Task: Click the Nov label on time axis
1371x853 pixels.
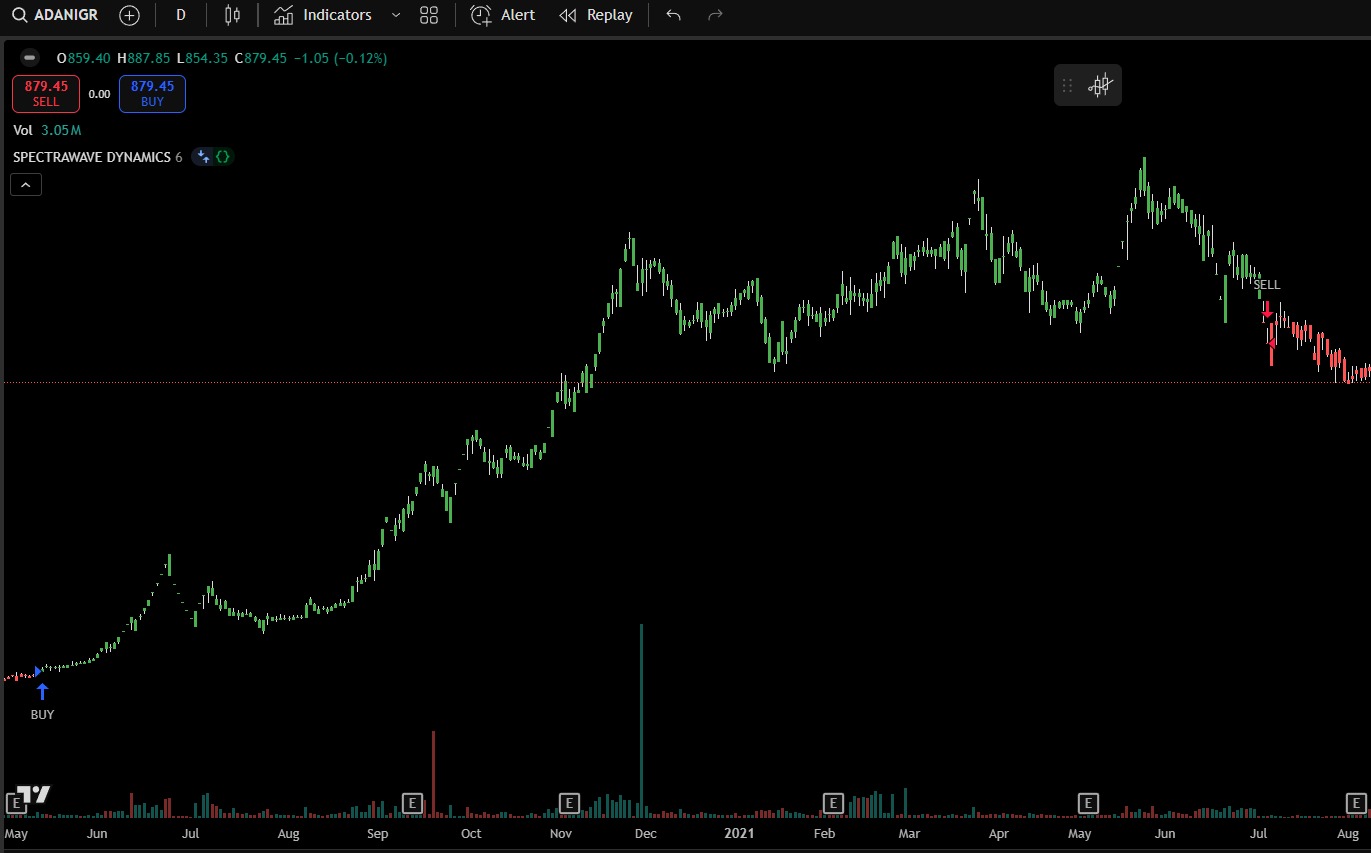Action: click(x=561, y=833)
